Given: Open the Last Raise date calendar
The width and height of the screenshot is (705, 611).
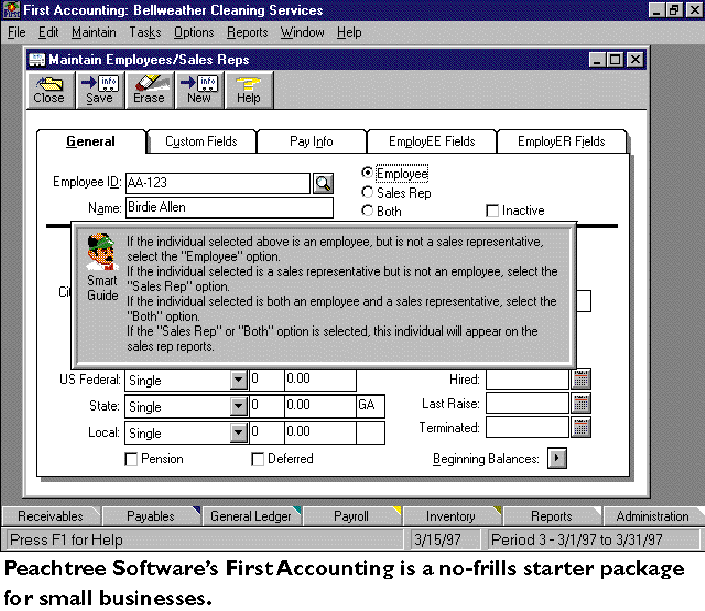Looking at the screenshot, I should [x=581, y=403].
